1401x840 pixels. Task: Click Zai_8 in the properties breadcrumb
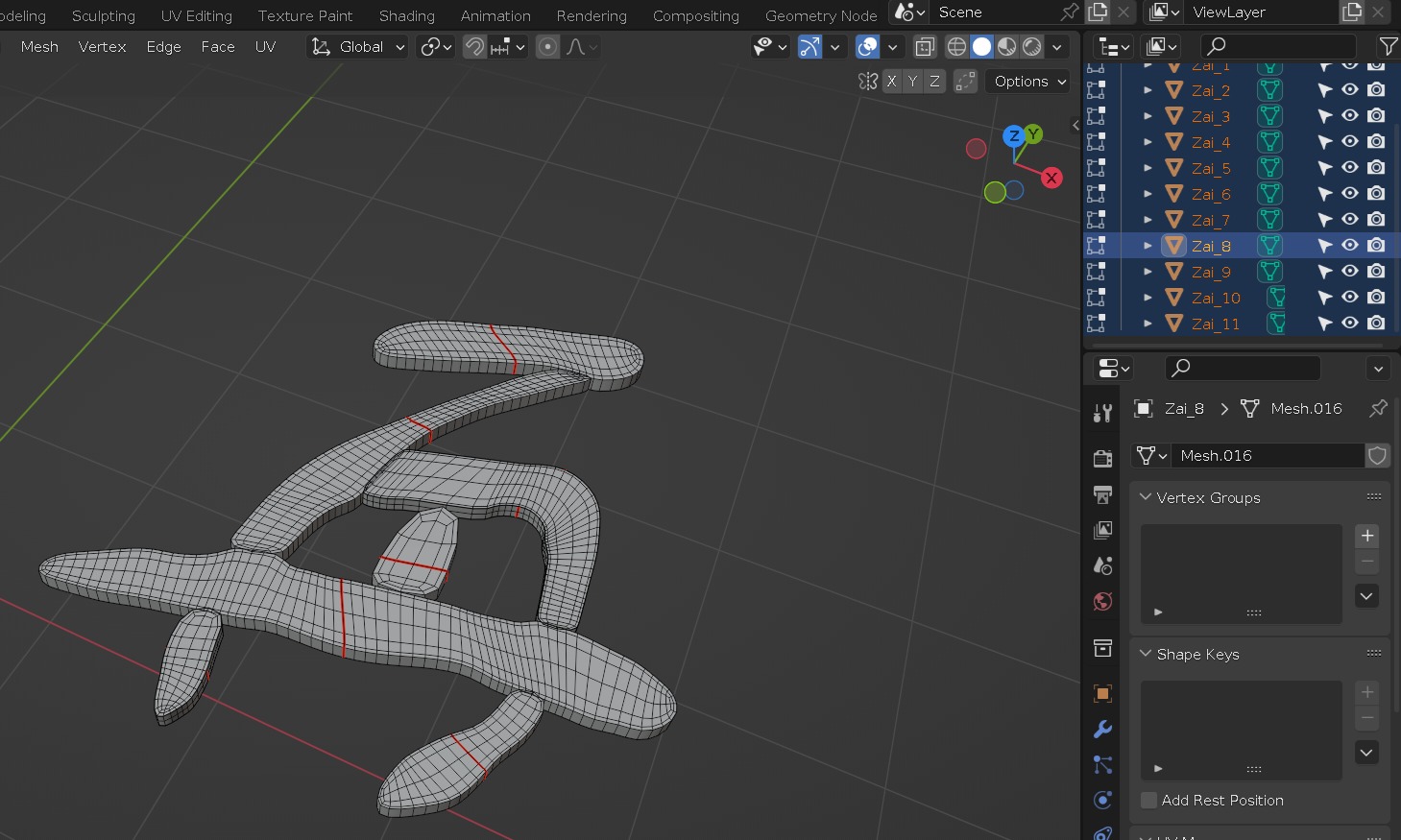pos(1184,408)
